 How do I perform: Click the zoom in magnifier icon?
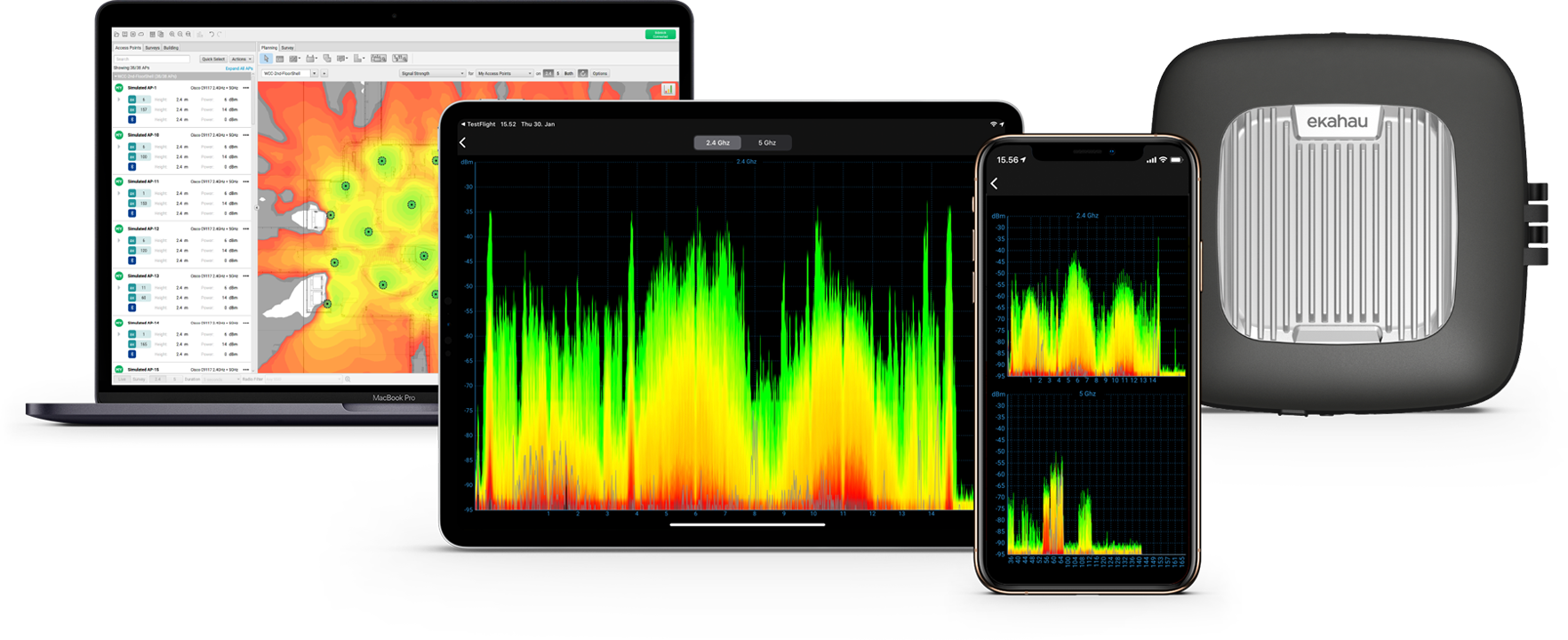(172, 35)
